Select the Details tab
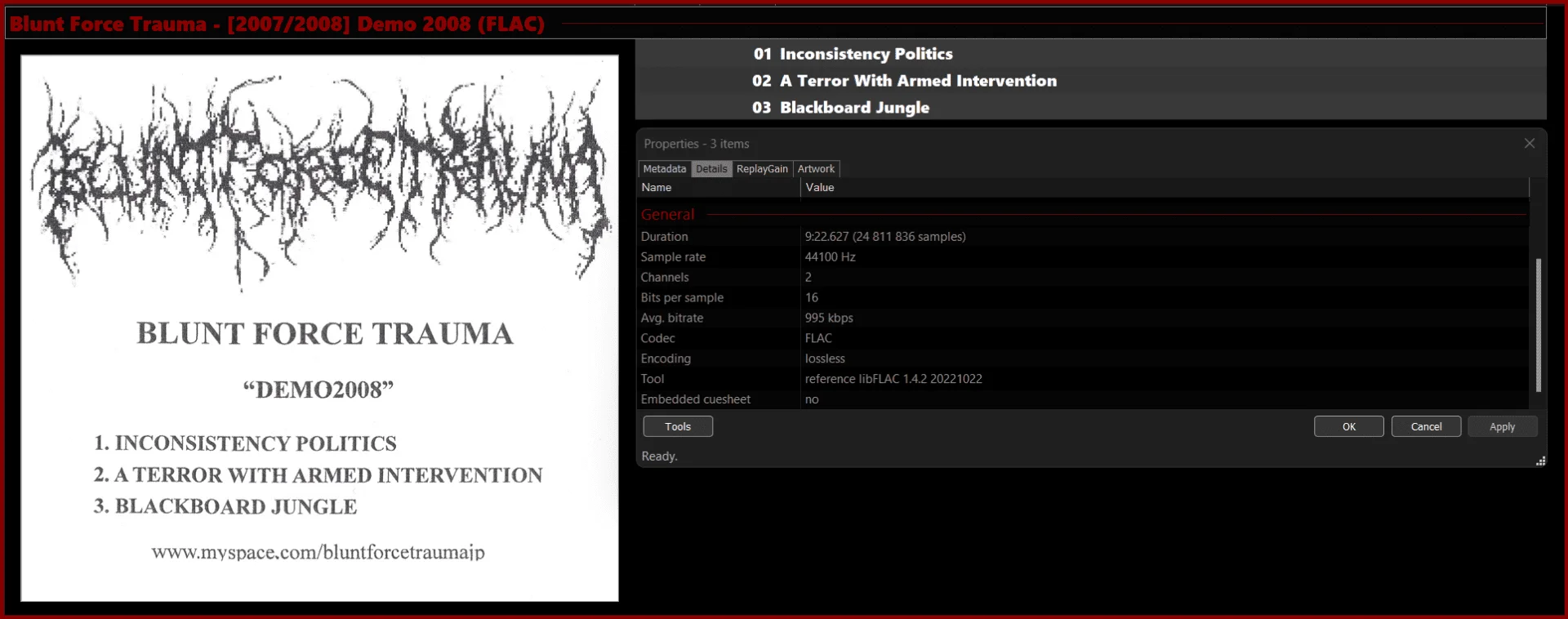The width and height of the screenshot is (1568, 619). [x=711, y=169]
